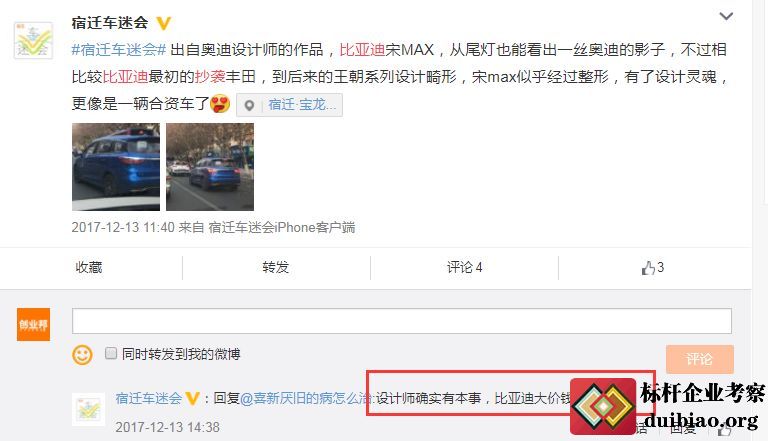
Task: Open @喜新厌旧的病怎么治 mention link
Action: [x=307, y=398]
